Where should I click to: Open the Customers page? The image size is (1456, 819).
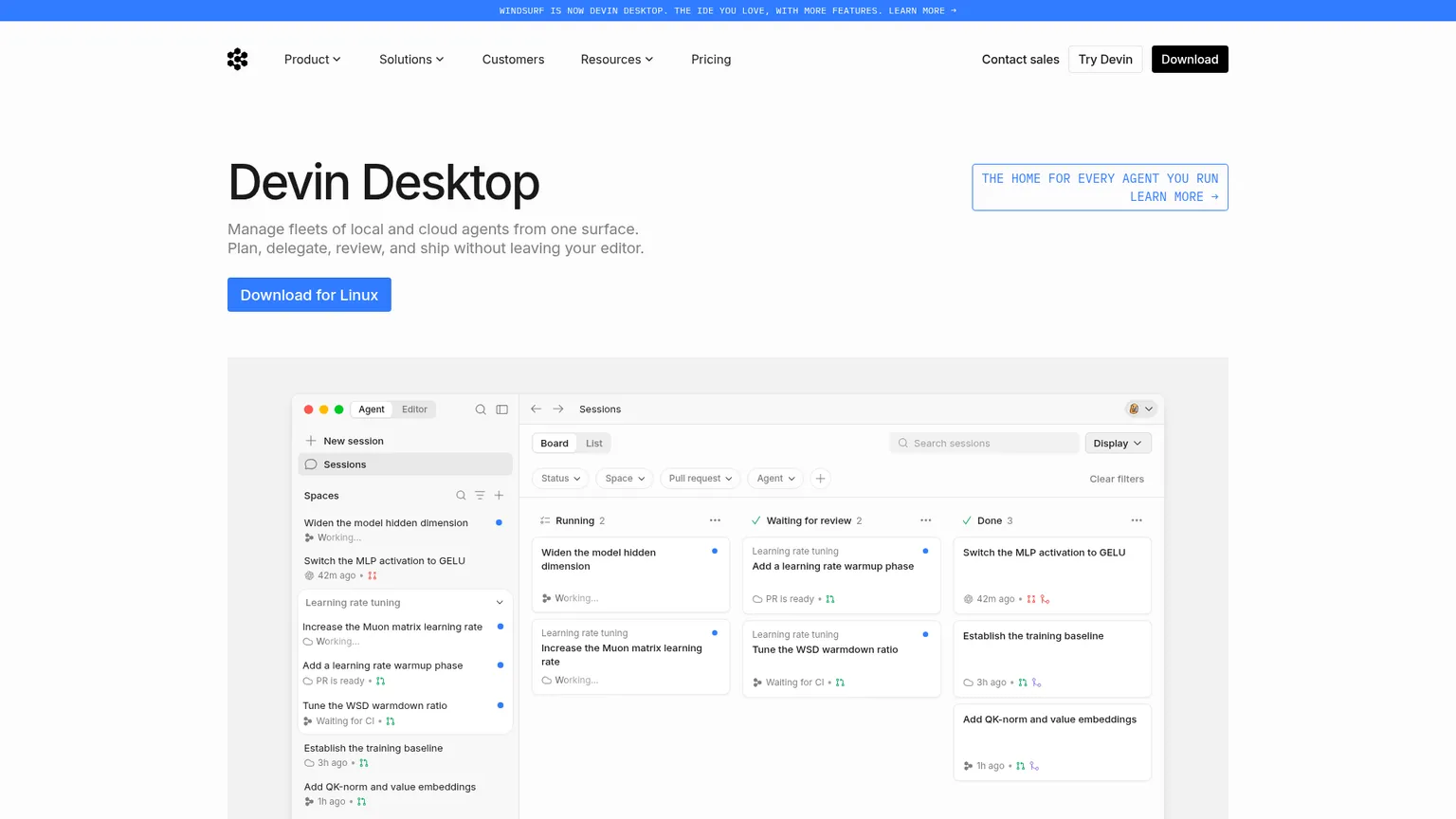coord(513,59)
